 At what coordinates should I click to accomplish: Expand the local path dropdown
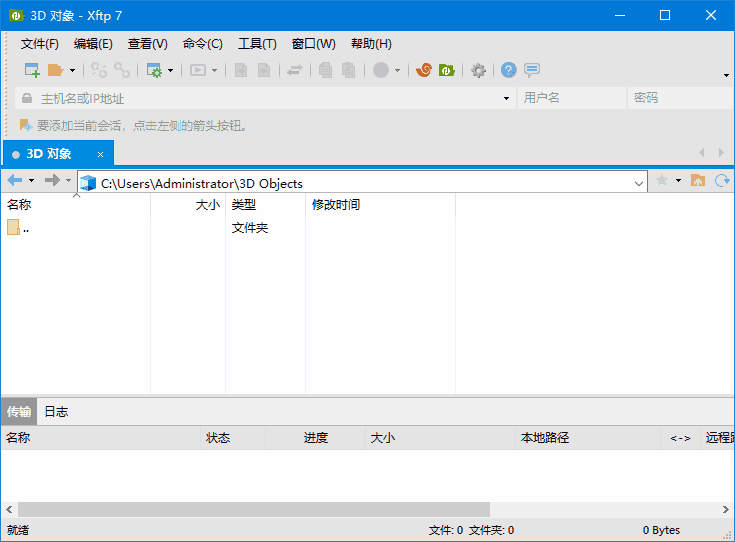tap(640, 183)
